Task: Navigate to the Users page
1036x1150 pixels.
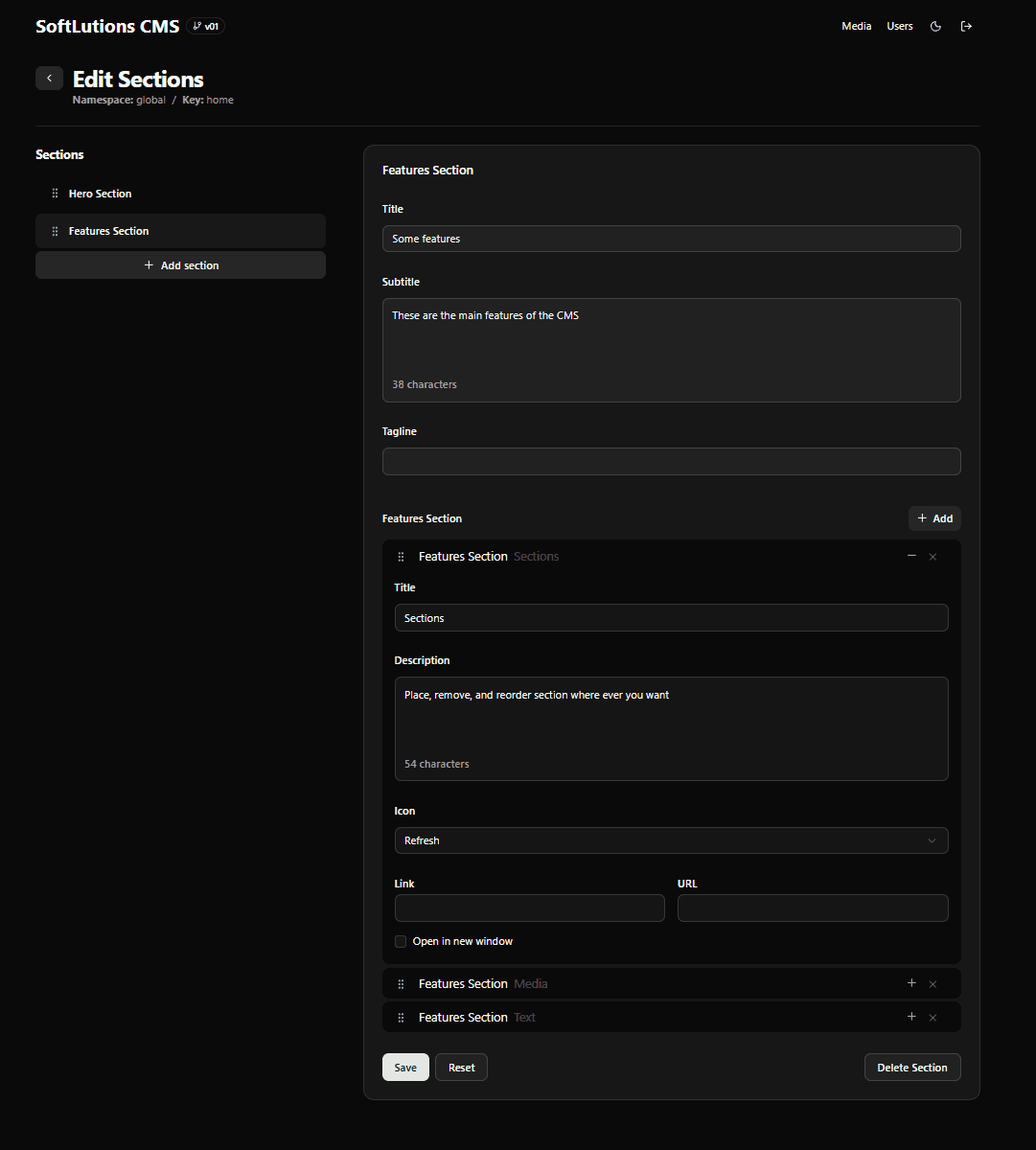Action: pyautogui.click(x=899, y=26)
